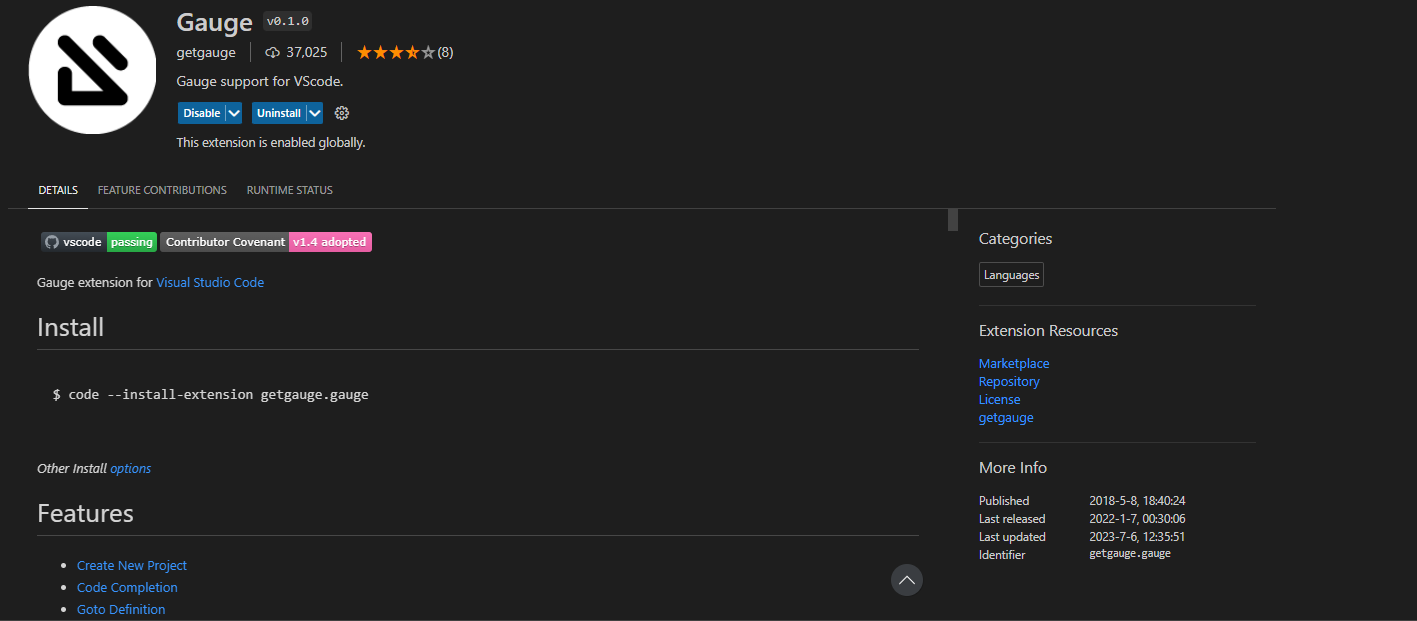Click the Visual Studio Code link

(210, 282)
